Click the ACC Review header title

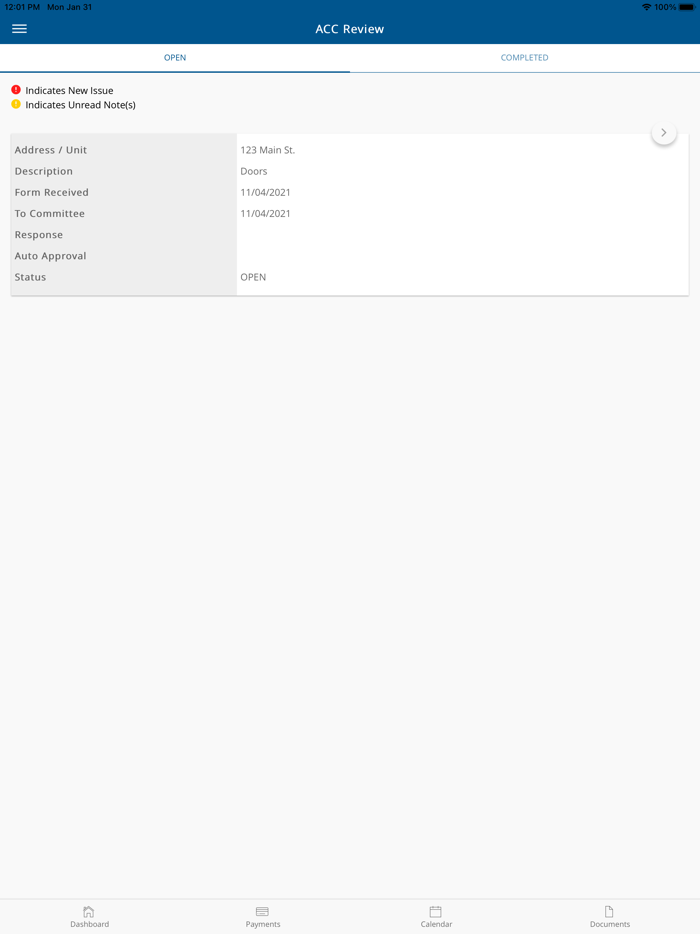(350, 29)
